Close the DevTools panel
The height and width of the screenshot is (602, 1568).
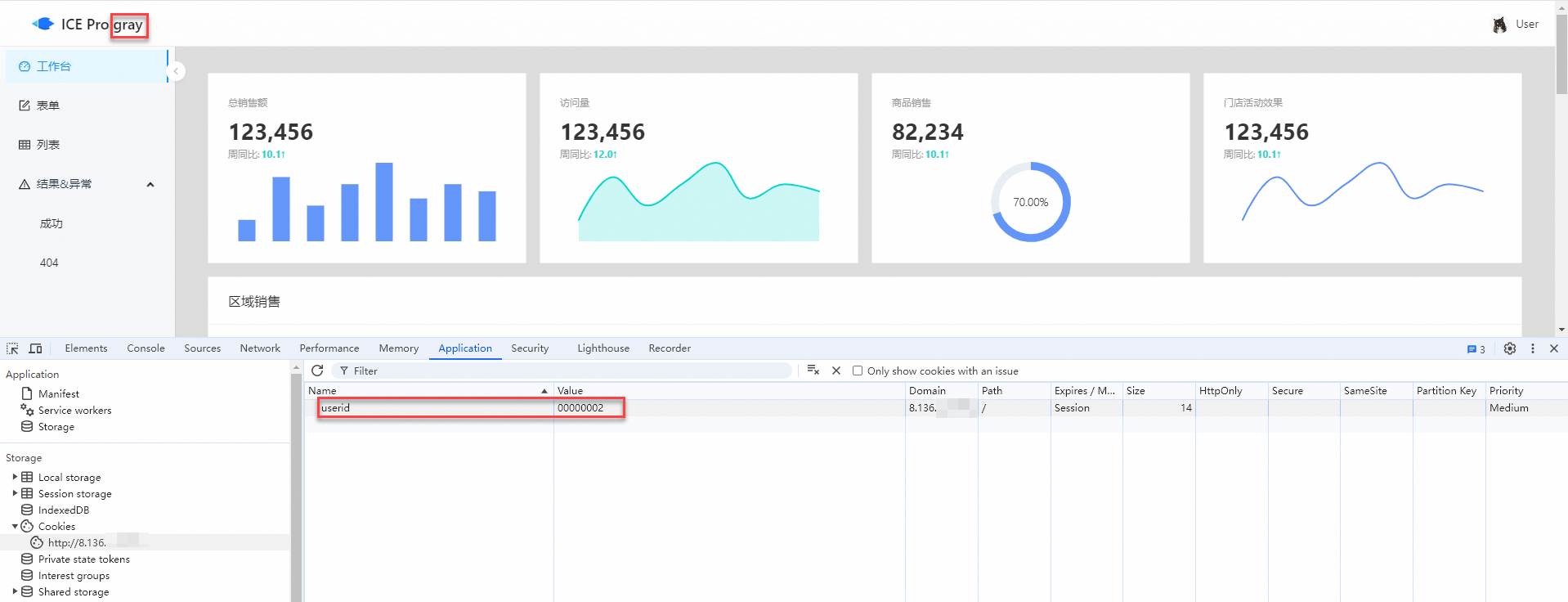pyautogui.click(x=1554, y=348)
